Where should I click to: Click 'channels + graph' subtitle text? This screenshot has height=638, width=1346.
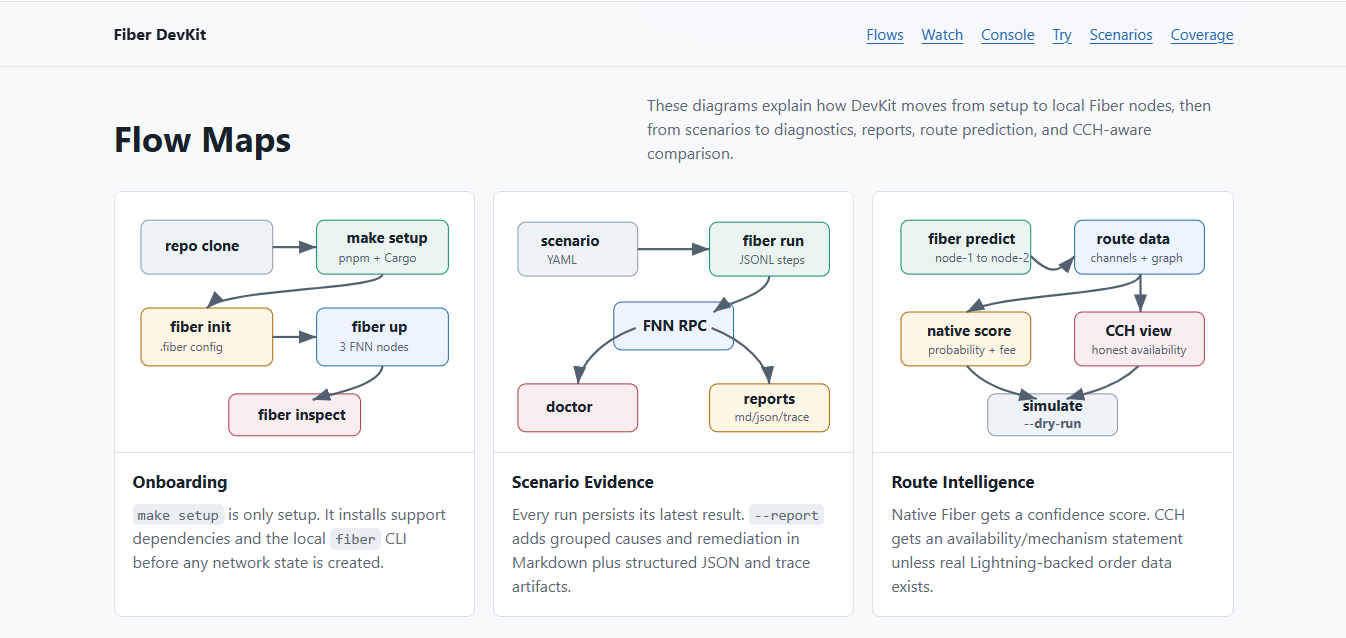pos(1136,258)
